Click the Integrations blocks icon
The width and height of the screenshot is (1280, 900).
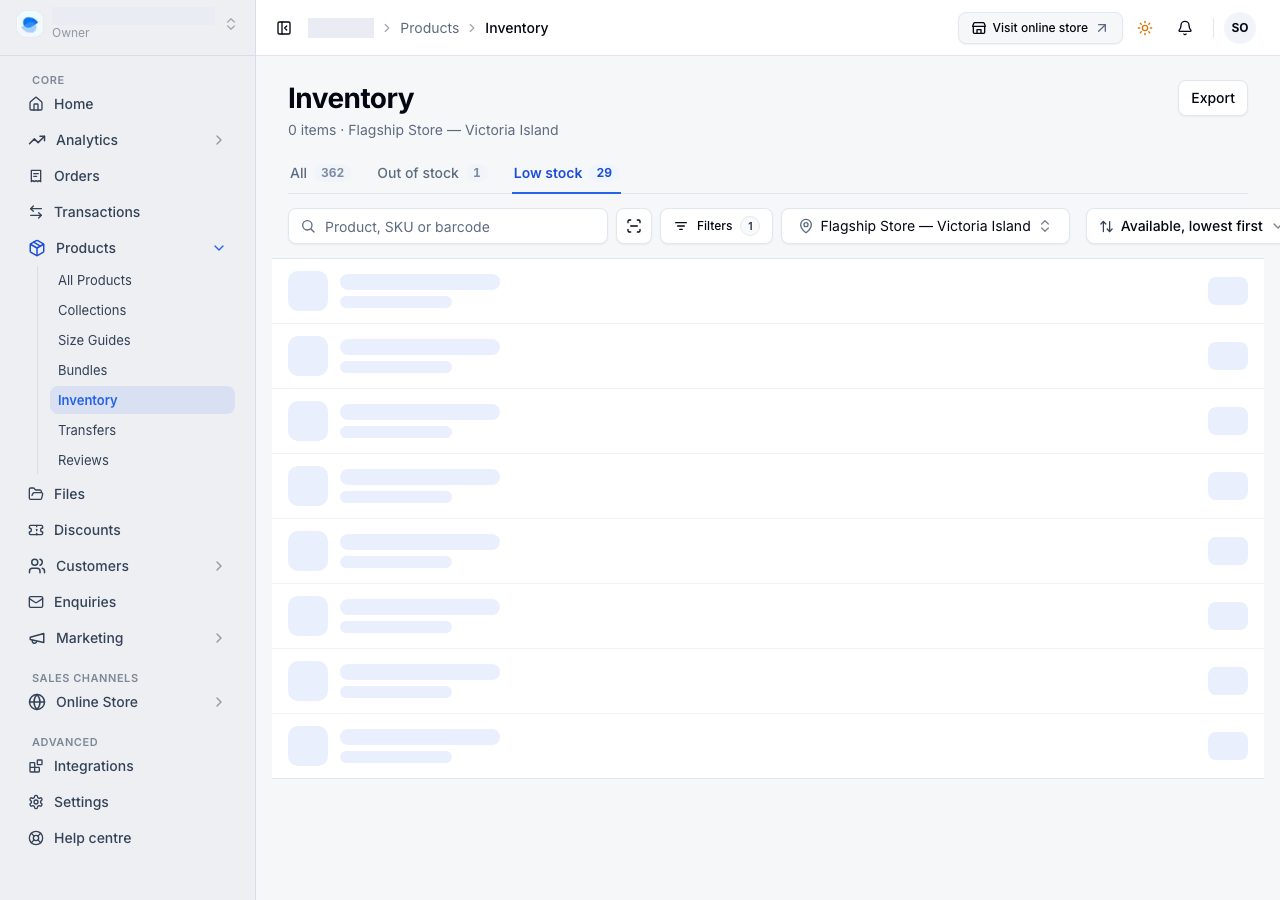[x=36, y=766]
